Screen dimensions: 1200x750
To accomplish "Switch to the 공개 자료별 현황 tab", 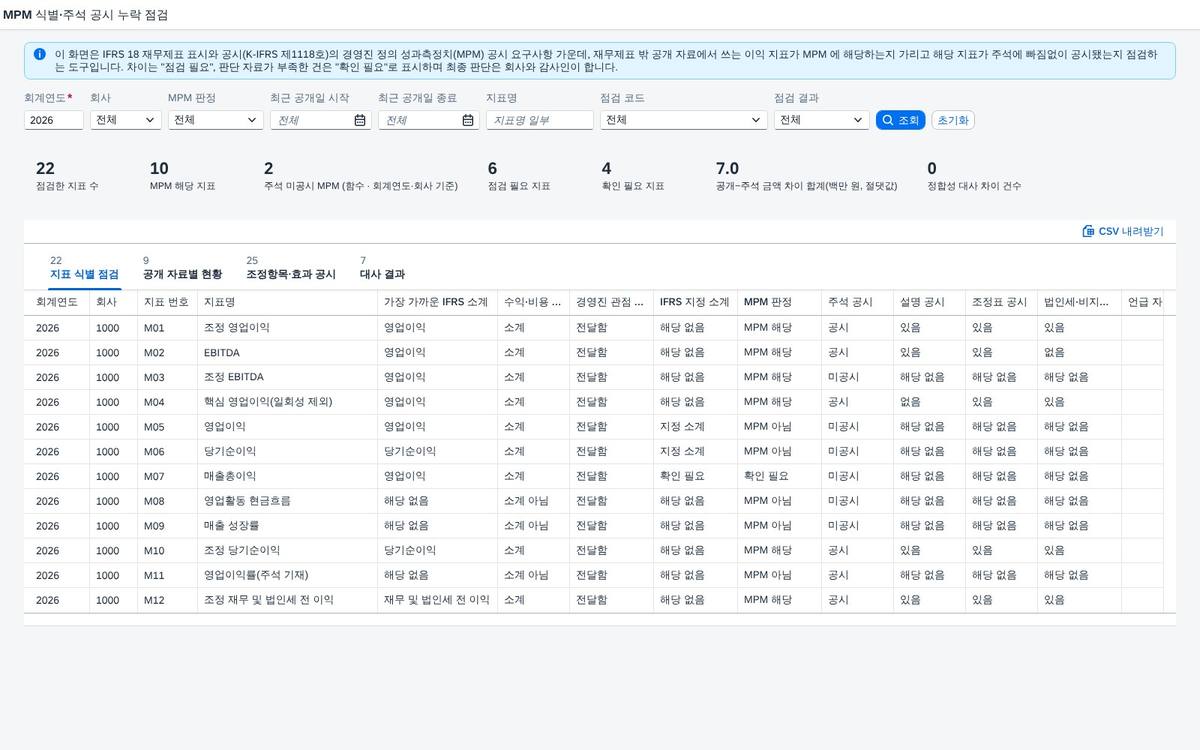I will click(x=183, y=268).
